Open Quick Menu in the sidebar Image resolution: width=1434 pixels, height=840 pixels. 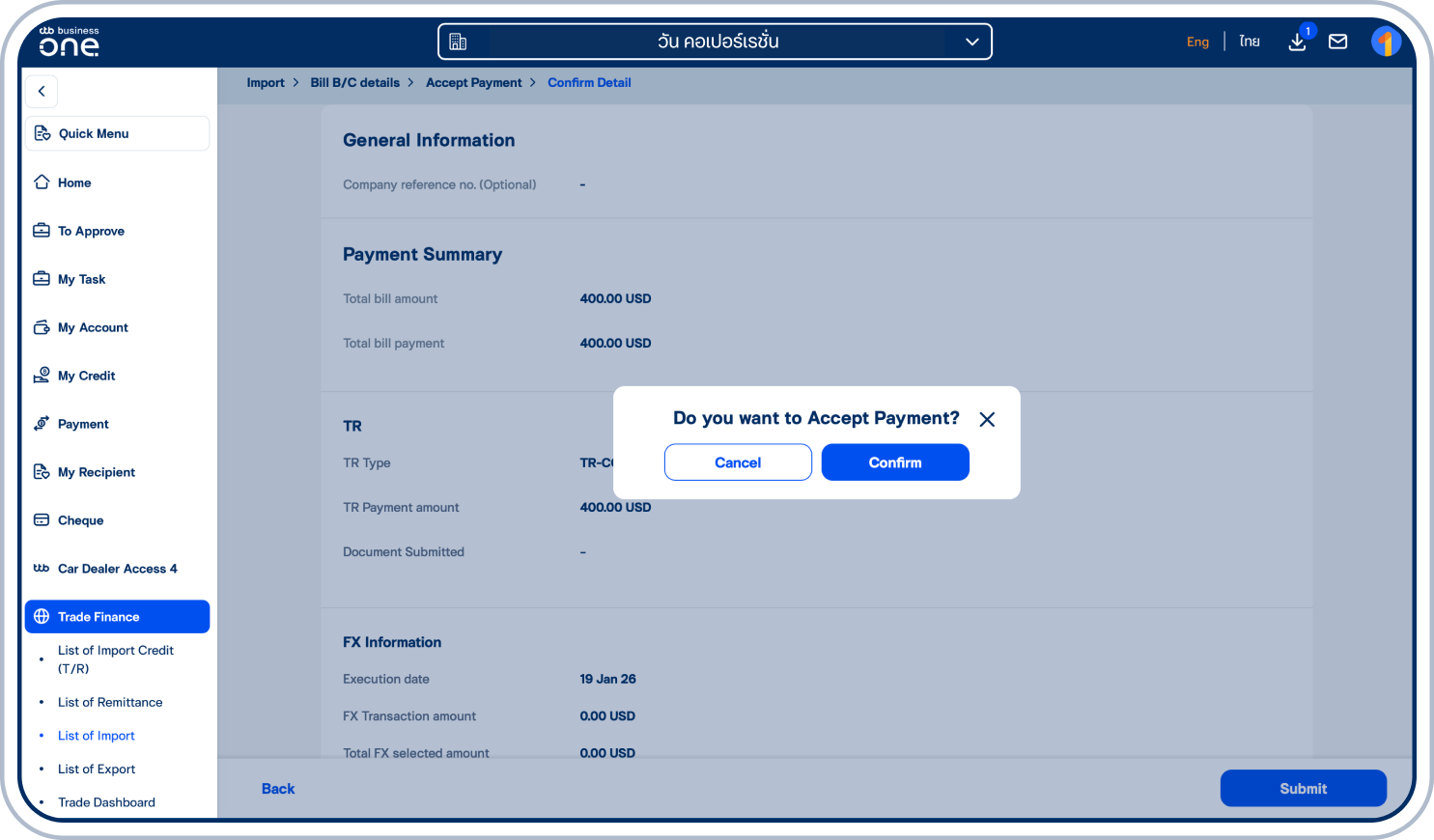[x=117, y=133]
